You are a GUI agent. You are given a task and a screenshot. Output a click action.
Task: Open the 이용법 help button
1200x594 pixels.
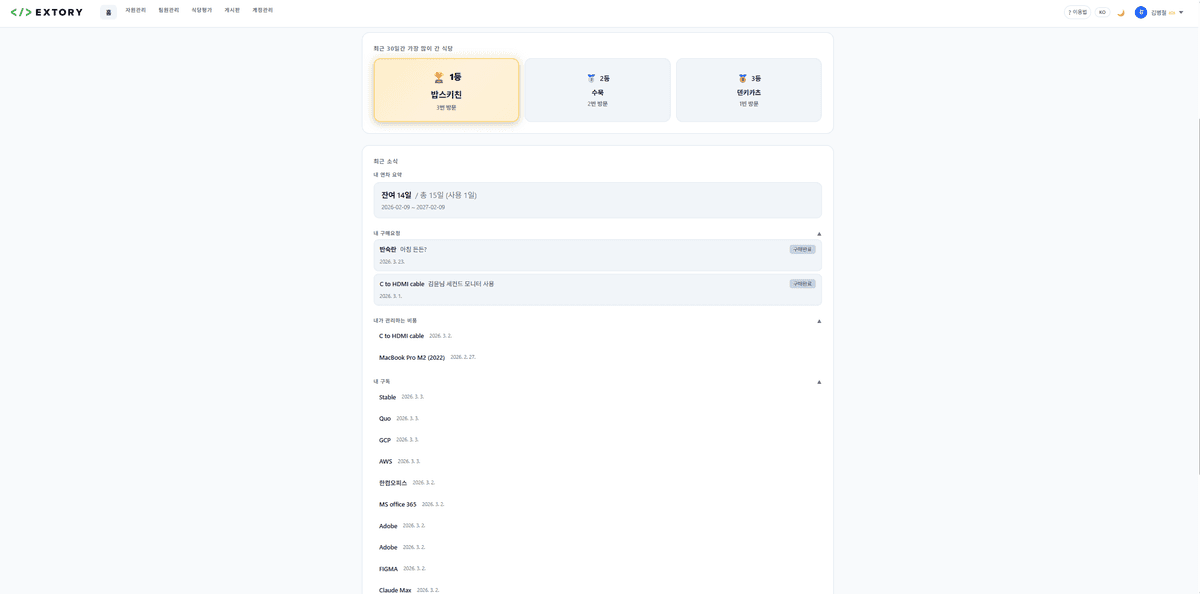(1077, 12)
